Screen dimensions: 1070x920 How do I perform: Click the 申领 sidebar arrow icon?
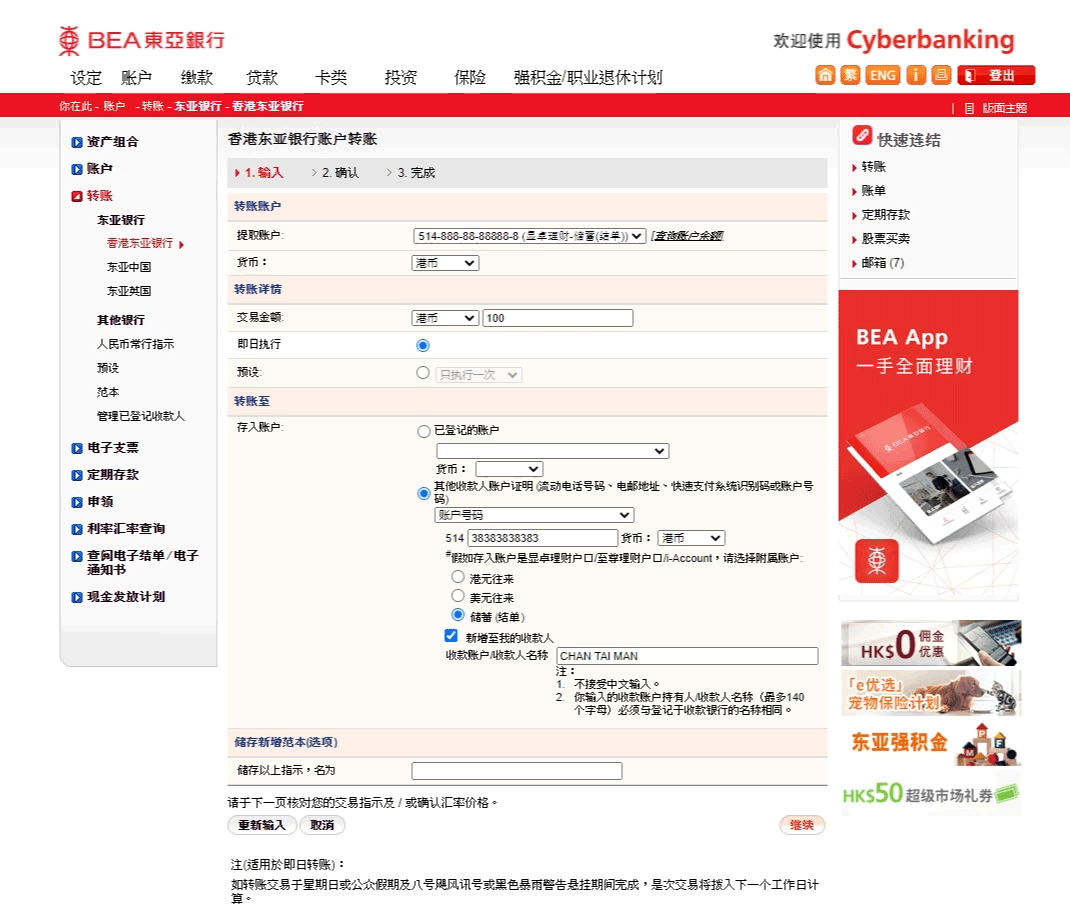77,502
